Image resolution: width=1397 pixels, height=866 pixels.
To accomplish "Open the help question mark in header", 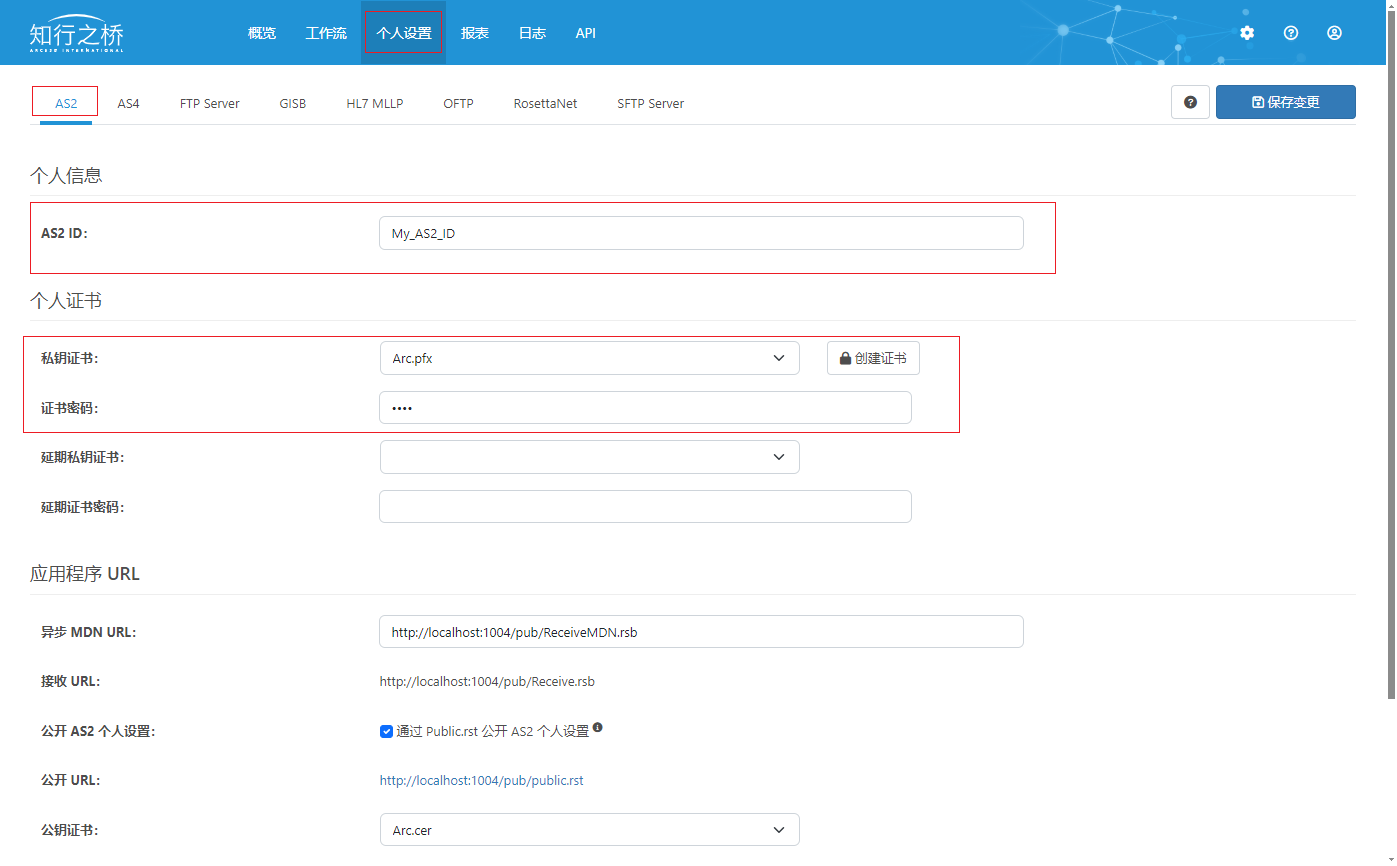I will click(x=1291, y=33).
